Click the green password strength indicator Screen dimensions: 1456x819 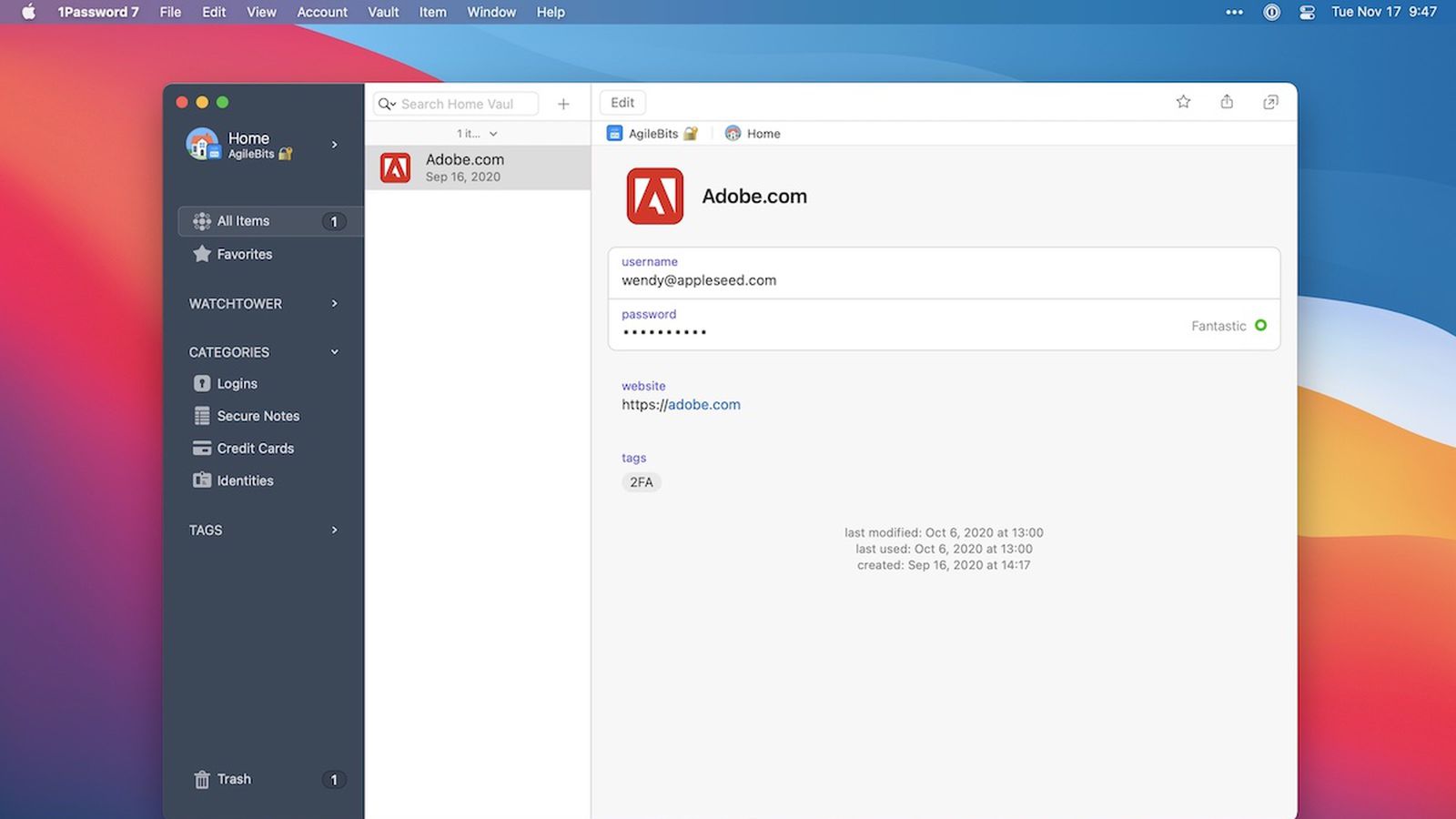coord(1260,326)
